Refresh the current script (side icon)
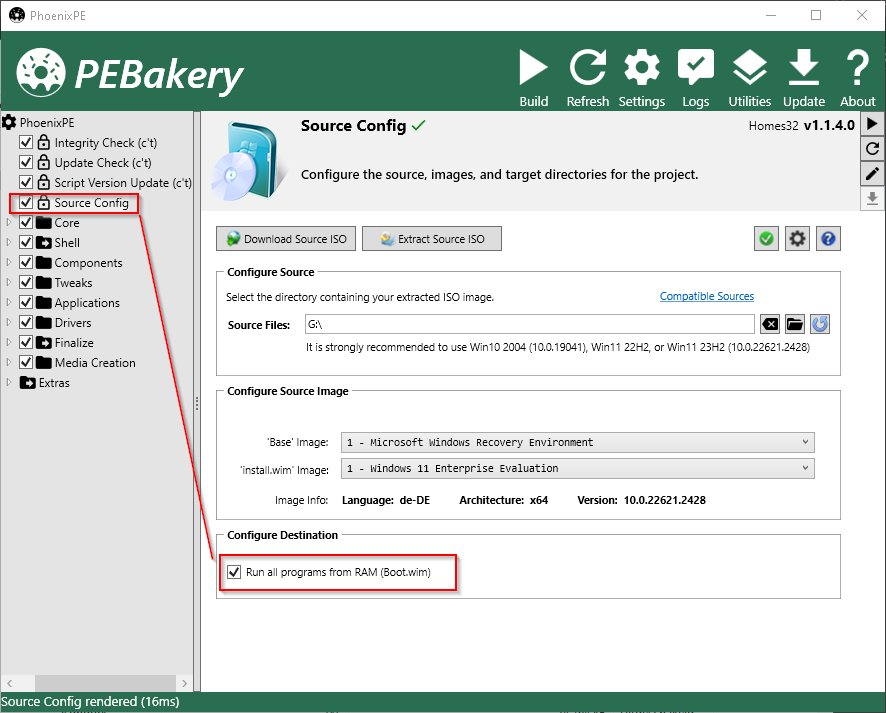This screenshot has width=886, height=713. [x=872, y=149]
